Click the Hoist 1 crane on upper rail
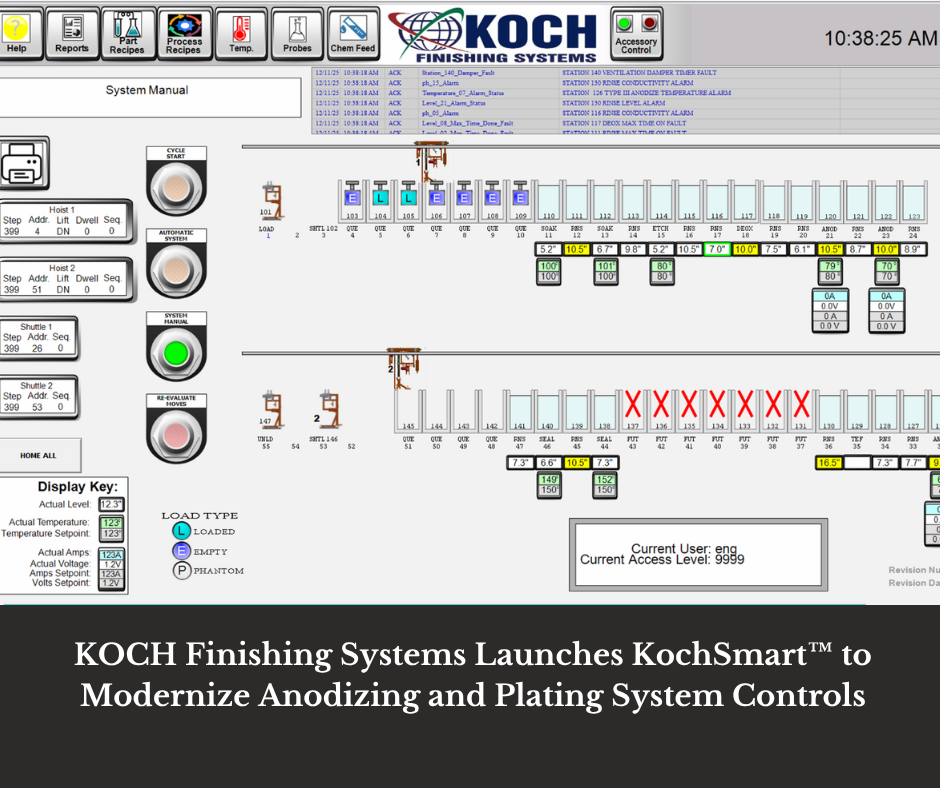Viewport: 940px width, 788px height. pyautogui.click(x=431, y=161)
